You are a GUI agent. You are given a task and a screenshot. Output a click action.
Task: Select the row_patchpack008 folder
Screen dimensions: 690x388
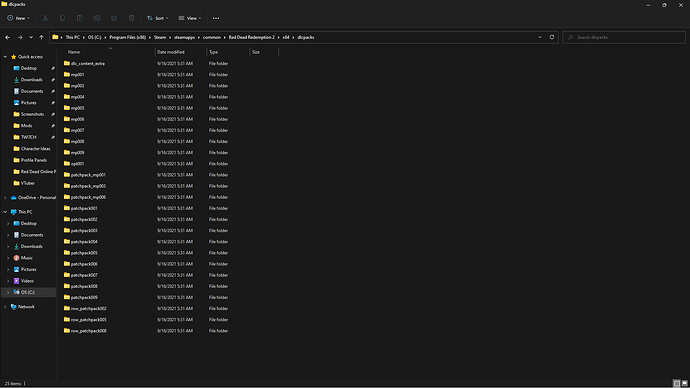coord(88,331)
